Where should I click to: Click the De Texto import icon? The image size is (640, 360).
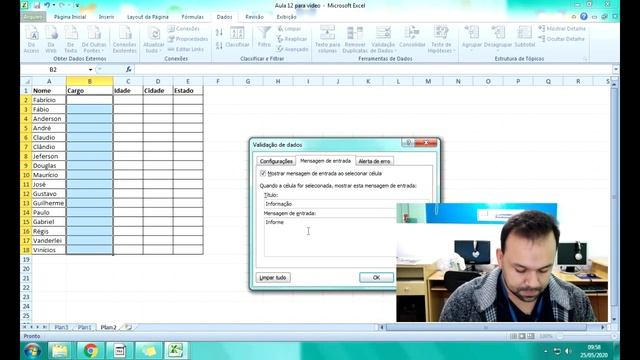(x=70, y=39)
